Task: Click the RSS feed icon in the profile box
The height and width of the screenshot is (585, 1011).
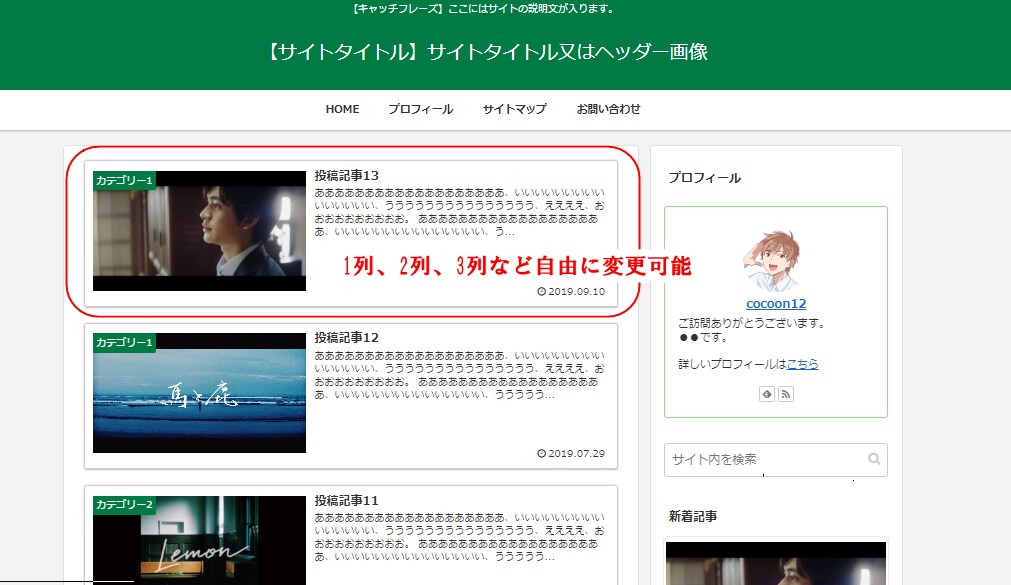Action: 785,394
